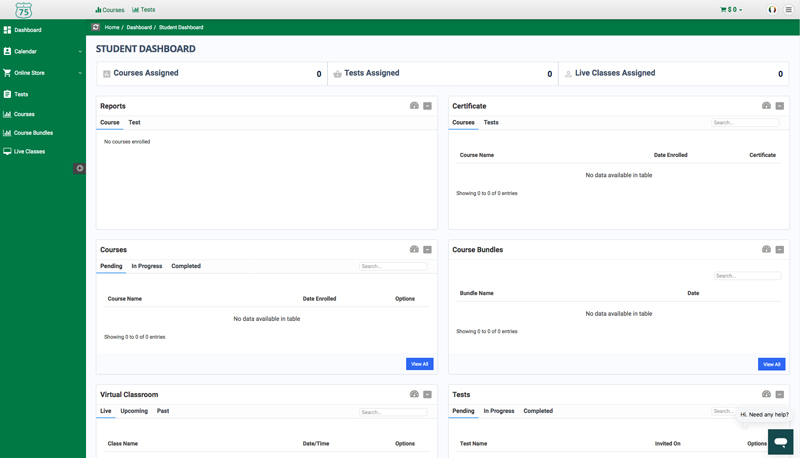Click the Reports panel dashboard gauge icon

click(x=414, y=106)
